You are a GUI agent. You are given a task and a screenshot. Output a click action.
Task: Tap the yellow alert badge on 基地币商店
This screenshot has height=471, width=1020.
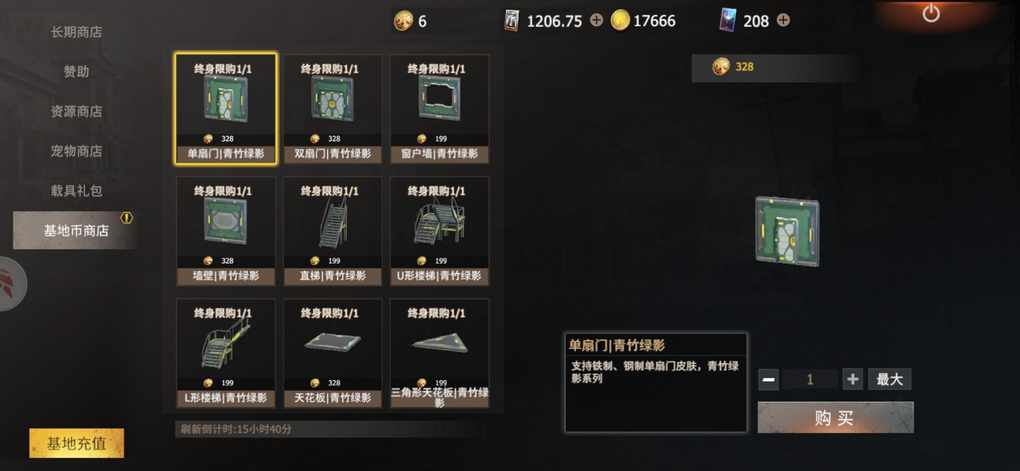coord(126,218)
